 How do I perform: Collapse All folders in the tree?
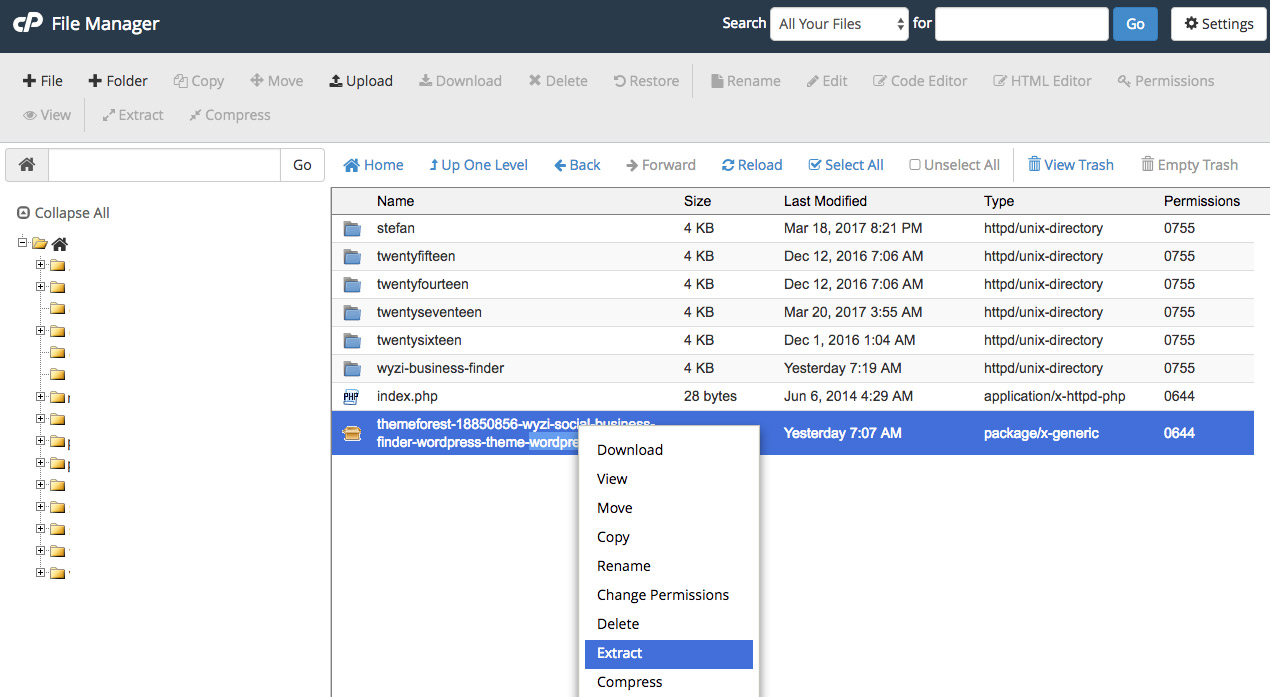(x=64, y=213)
